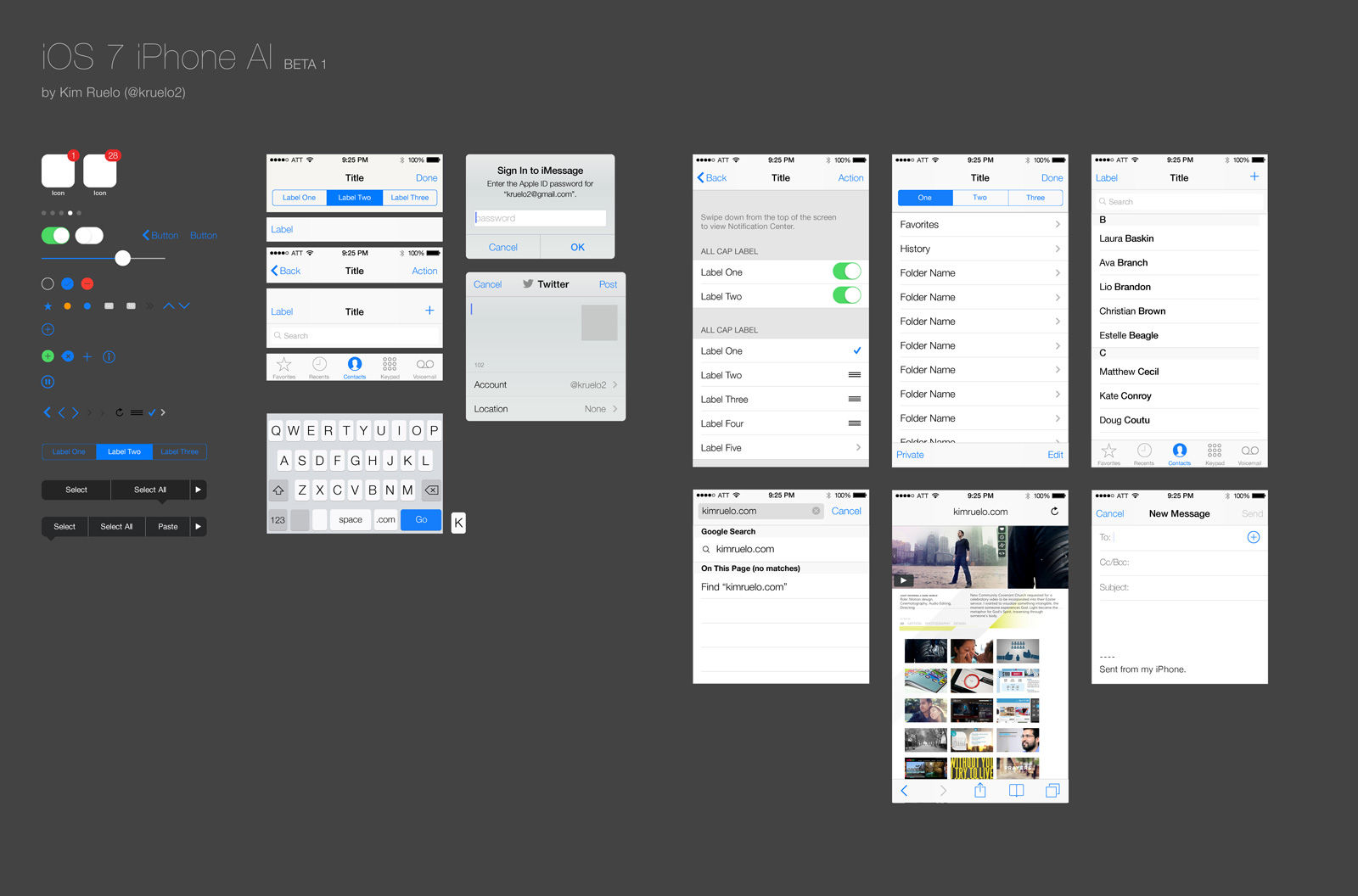The image size is (1358, 896).
Task: Tap the Twitter bird icon in the compose sheet
Action: [528, 283]
